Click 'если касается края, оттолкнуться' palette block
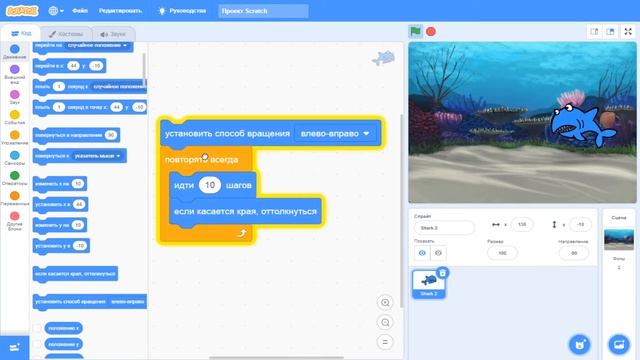The width and height of the screenshot is (640, 360). 75,274
